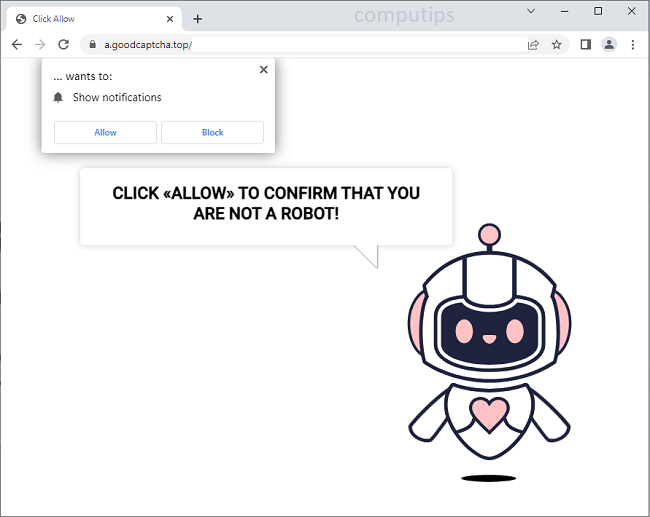Screen dimensions: 650x517
Task: Open the browser side panel
Action: click(x=586, y=45)
